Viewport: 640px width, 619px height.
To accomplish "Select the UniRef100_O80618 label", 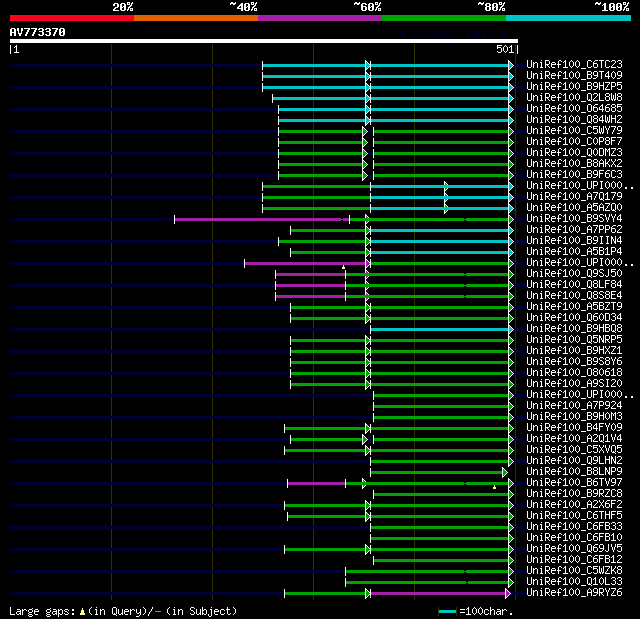I will 574,373.
